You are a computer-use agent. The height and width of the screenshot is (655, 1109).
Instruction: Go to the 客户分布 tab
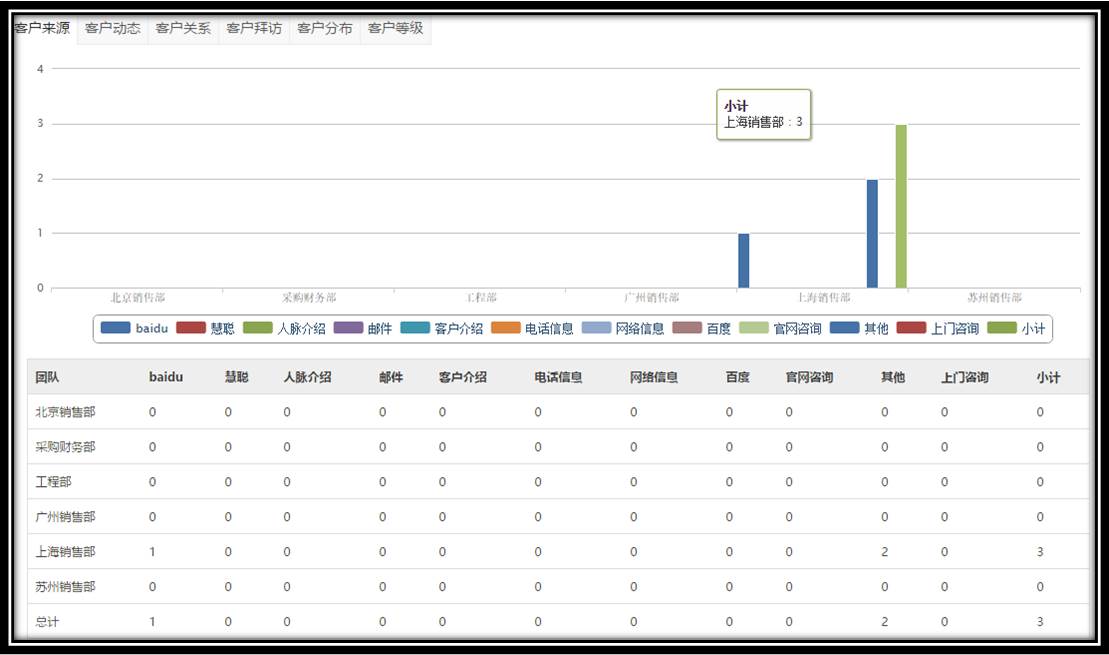tap(325, 28)
